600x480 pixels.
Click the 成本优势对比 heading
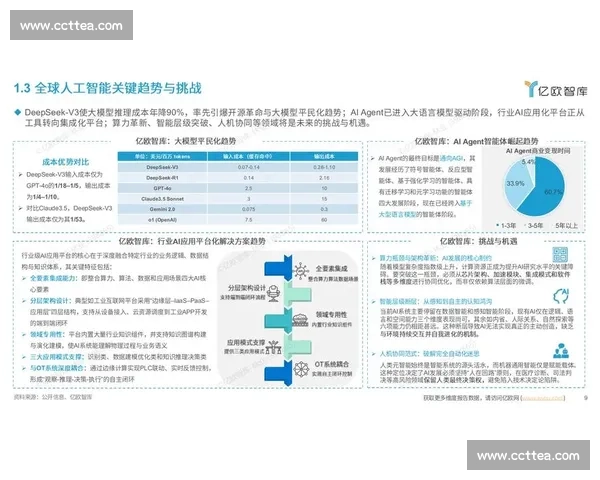click(65, 162)
